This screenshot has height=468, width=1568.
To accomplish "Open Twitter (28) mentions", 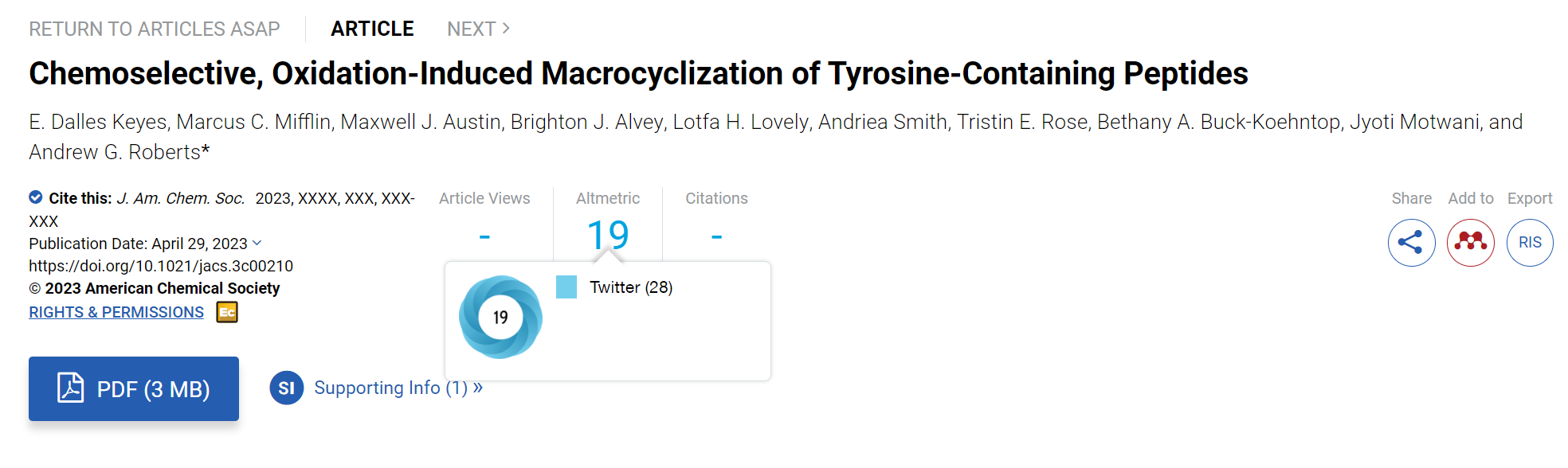I will [631, 287].
